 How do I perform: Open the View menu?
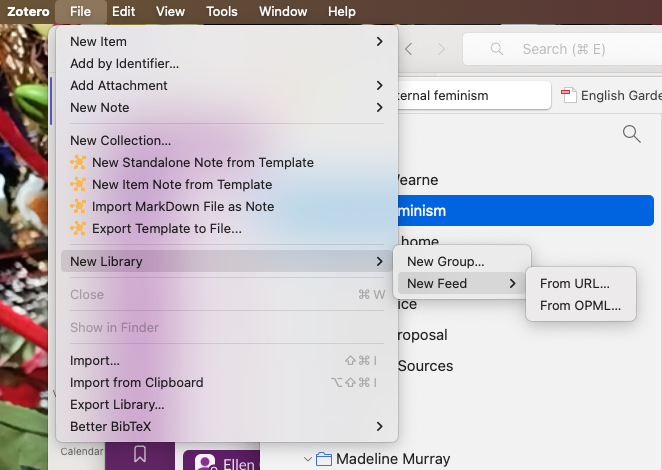[170, 11]
